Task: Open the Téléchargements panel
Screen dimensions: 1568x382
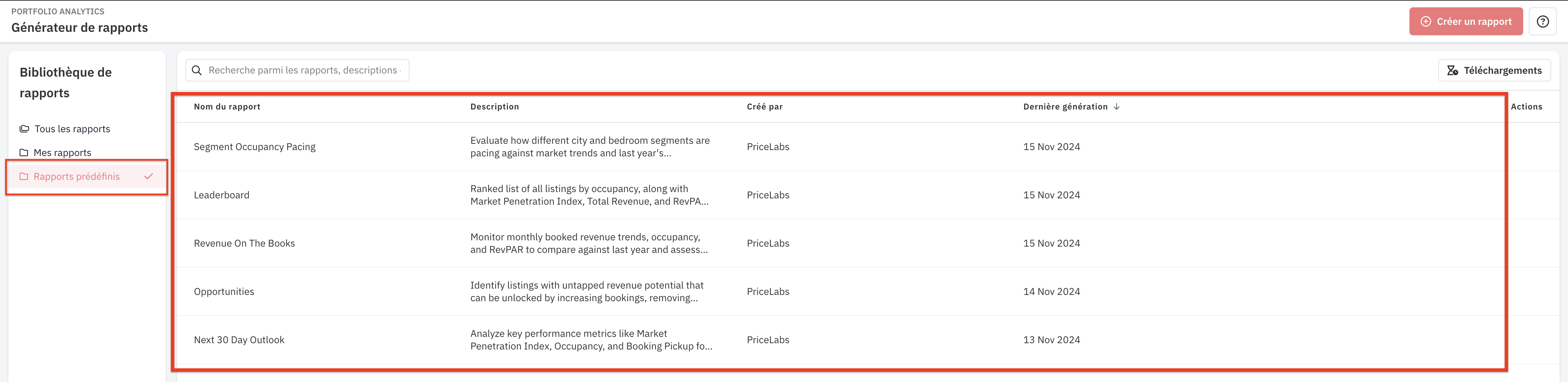Action: (x=1494, y=71)
